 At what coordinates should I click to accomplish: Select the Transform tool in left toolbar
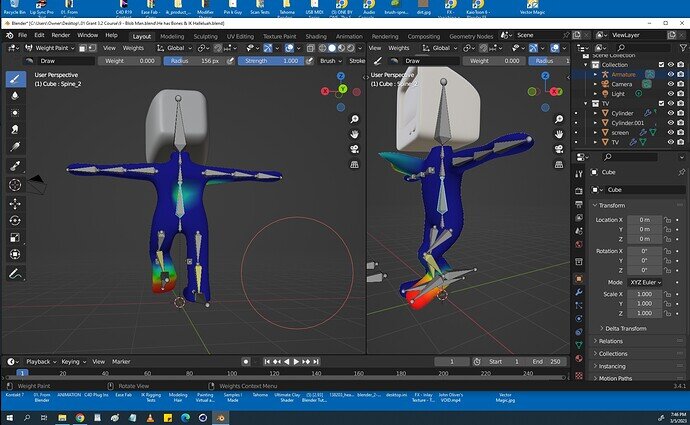click(15, 254)
